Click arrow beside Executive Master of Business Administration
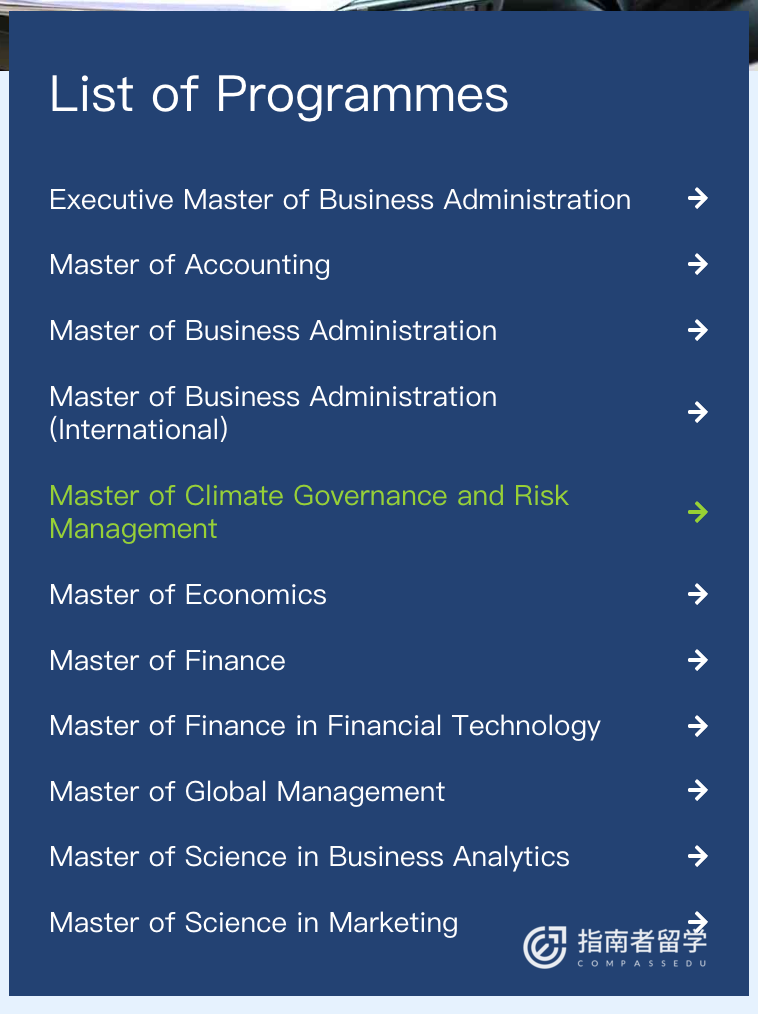 coord(698,198)
